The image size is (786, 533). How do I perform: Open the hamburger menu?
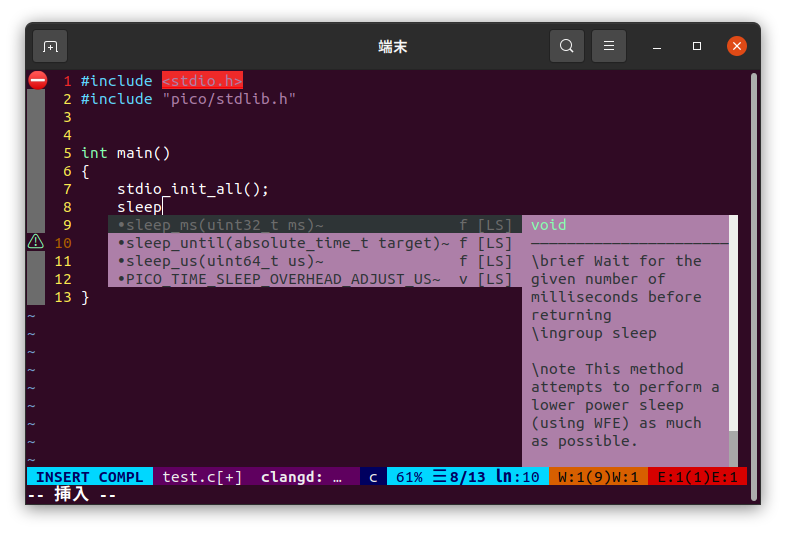(x=609, y=46)
